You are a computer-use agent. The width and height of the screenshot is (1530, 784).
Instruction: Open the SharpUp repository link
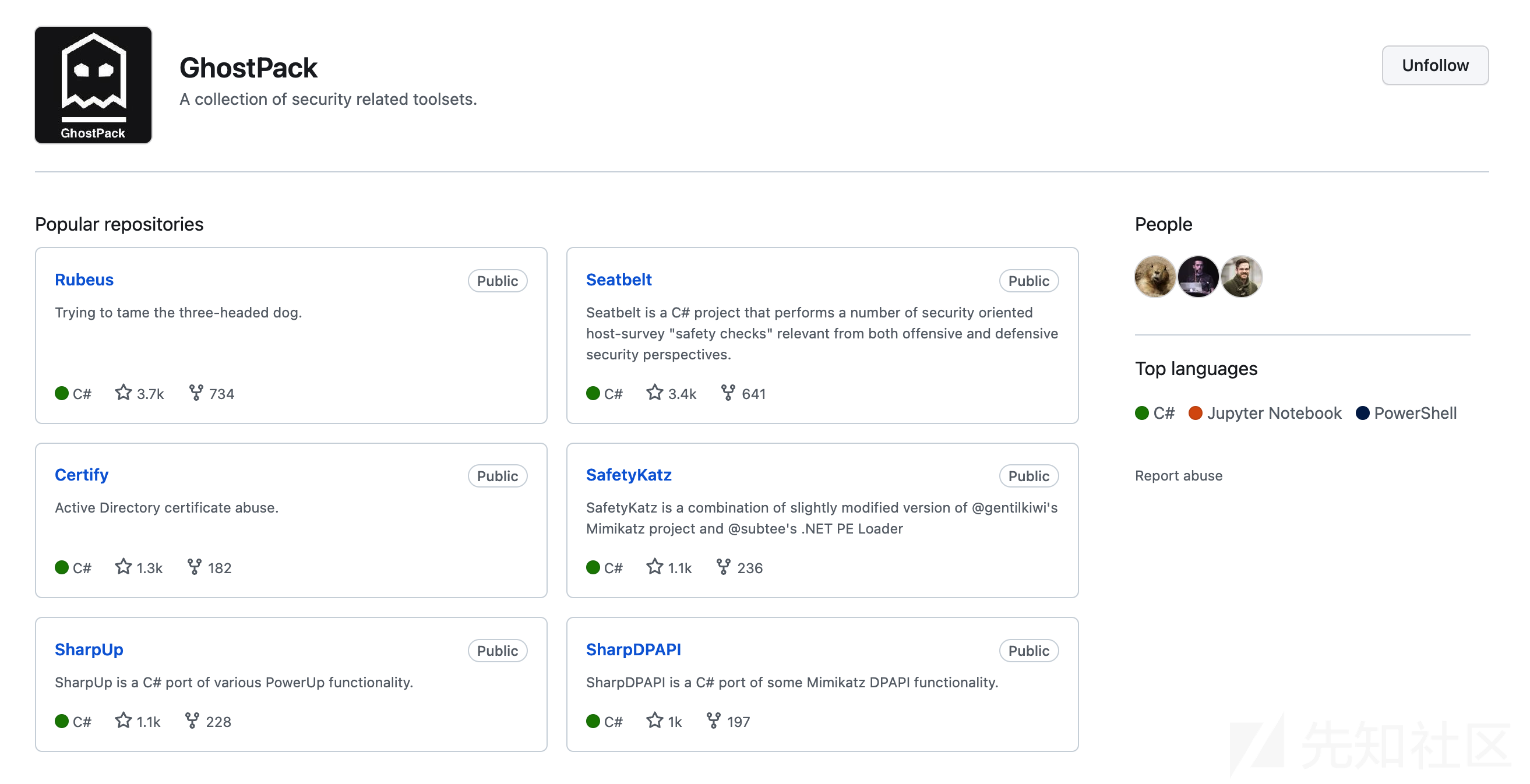89,649
